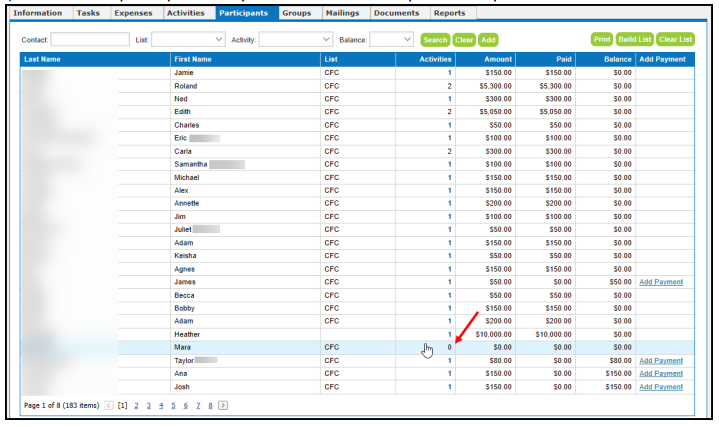Open the Documents tab
The width and height of the screenshot is (719, 427).
pyautogui.click(x=397, y=13)
